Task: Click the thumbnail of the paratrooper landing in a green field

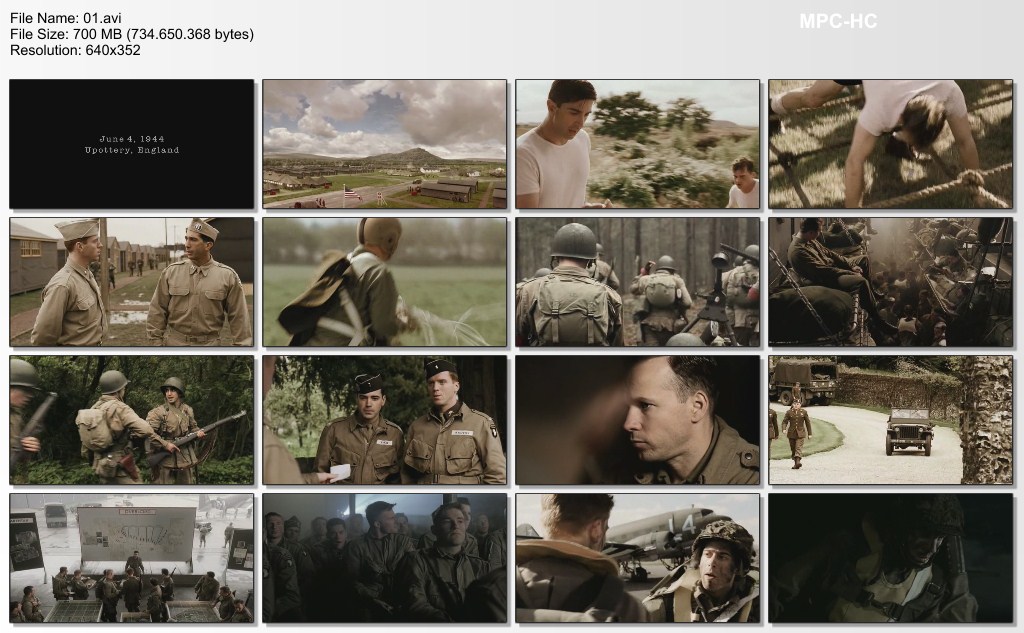Action: [385, 282]
